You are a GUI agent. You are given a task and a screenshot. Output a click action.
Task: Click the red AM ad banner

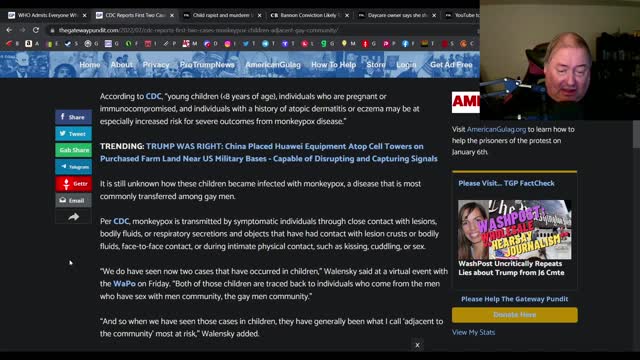(x=466, y=102)
